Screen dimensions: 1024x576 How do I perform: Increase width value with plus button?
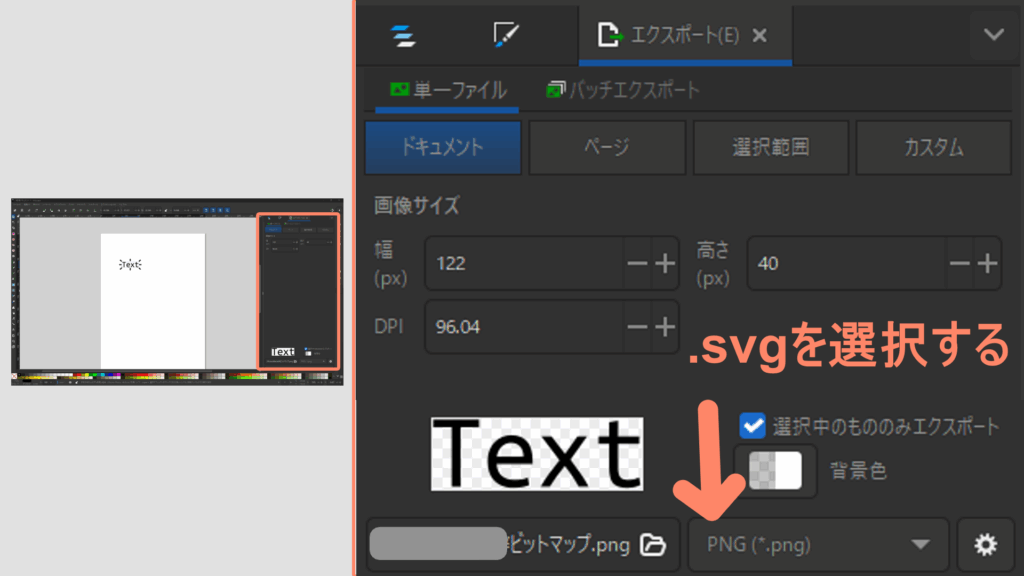click(665, 264)
